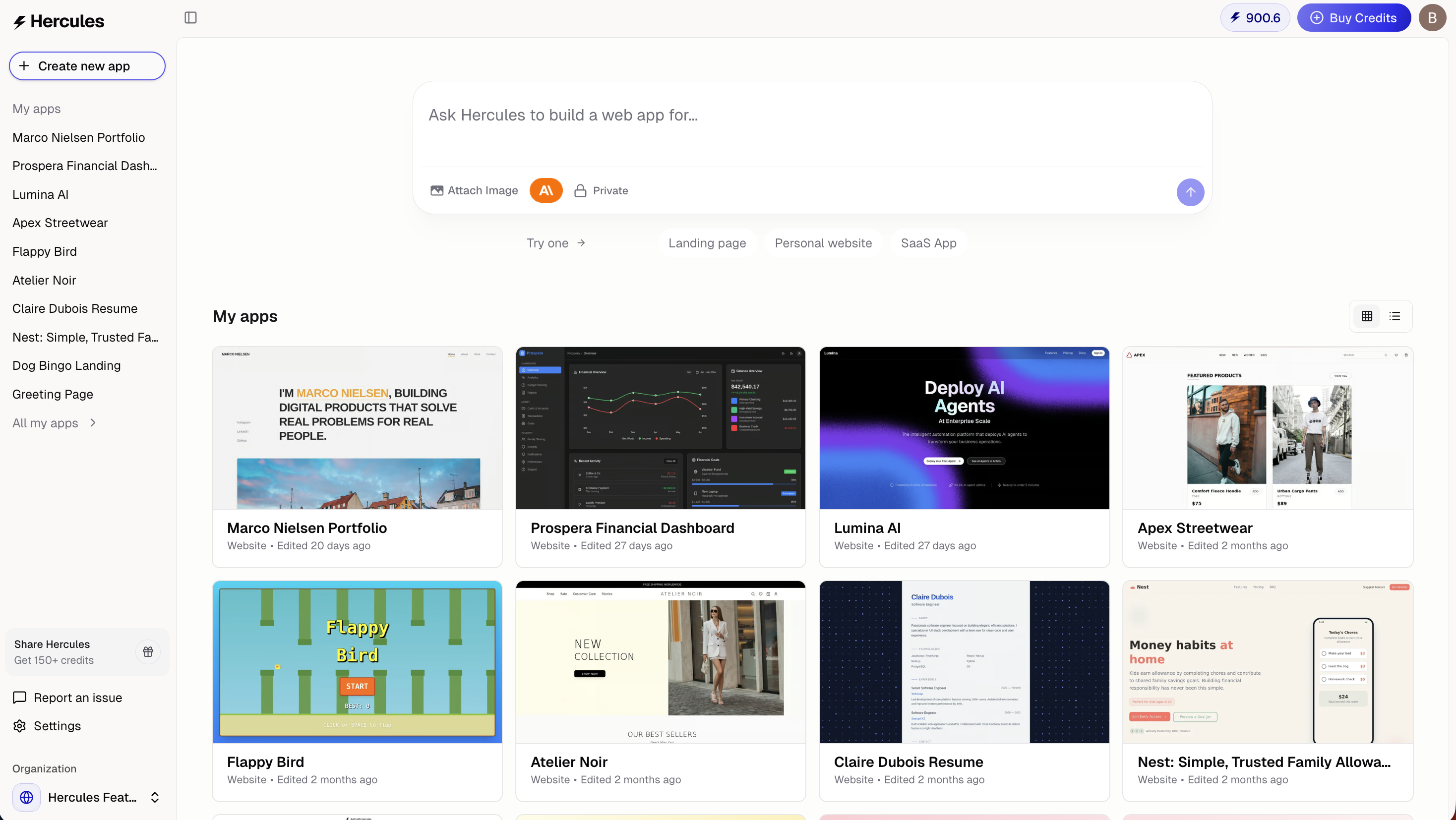Pick the Landing page suggestion
Image resolution: width=1456 pixels, height=820 pixels.
707,243
